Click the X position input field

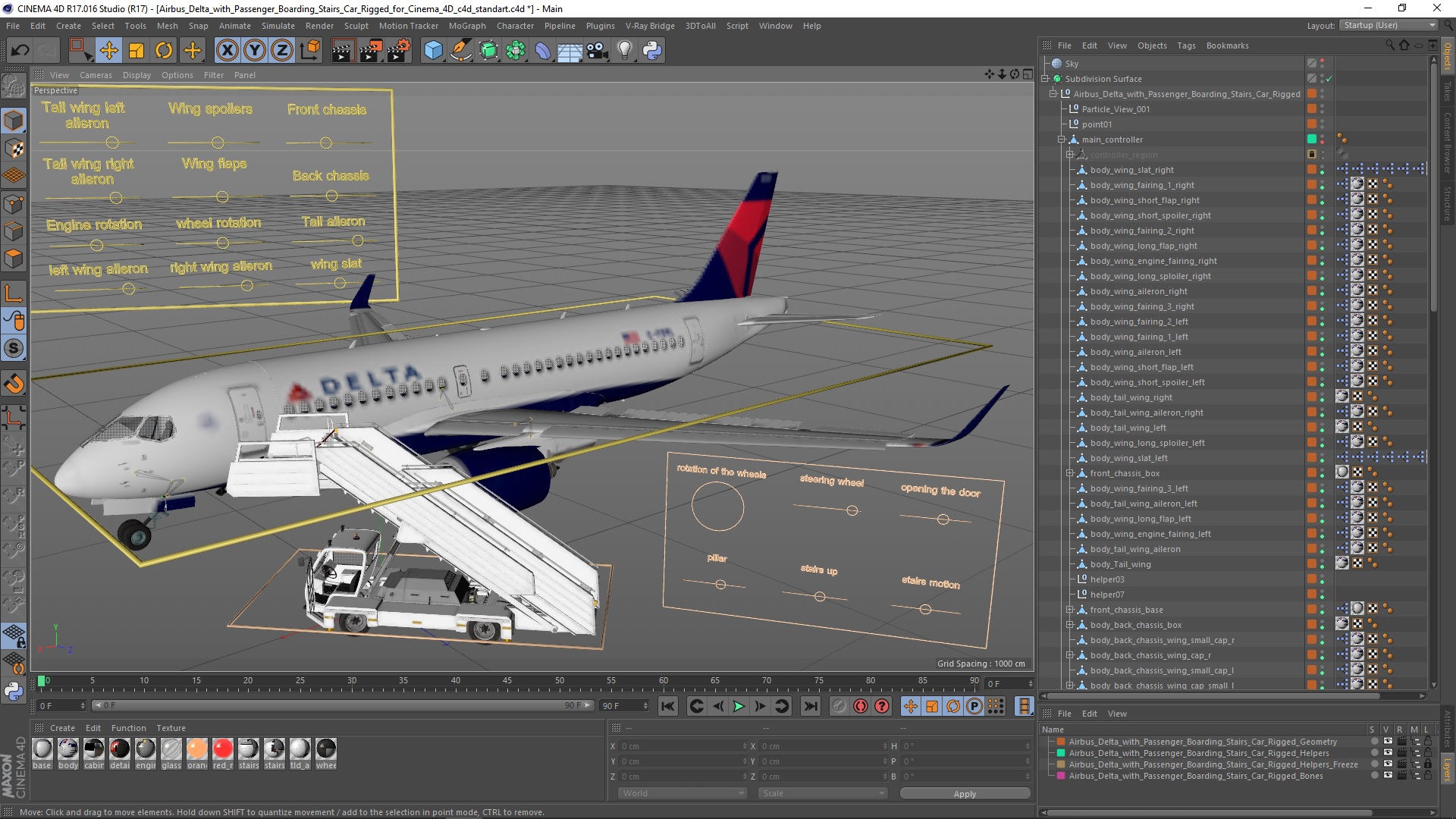tap(682, 746)
